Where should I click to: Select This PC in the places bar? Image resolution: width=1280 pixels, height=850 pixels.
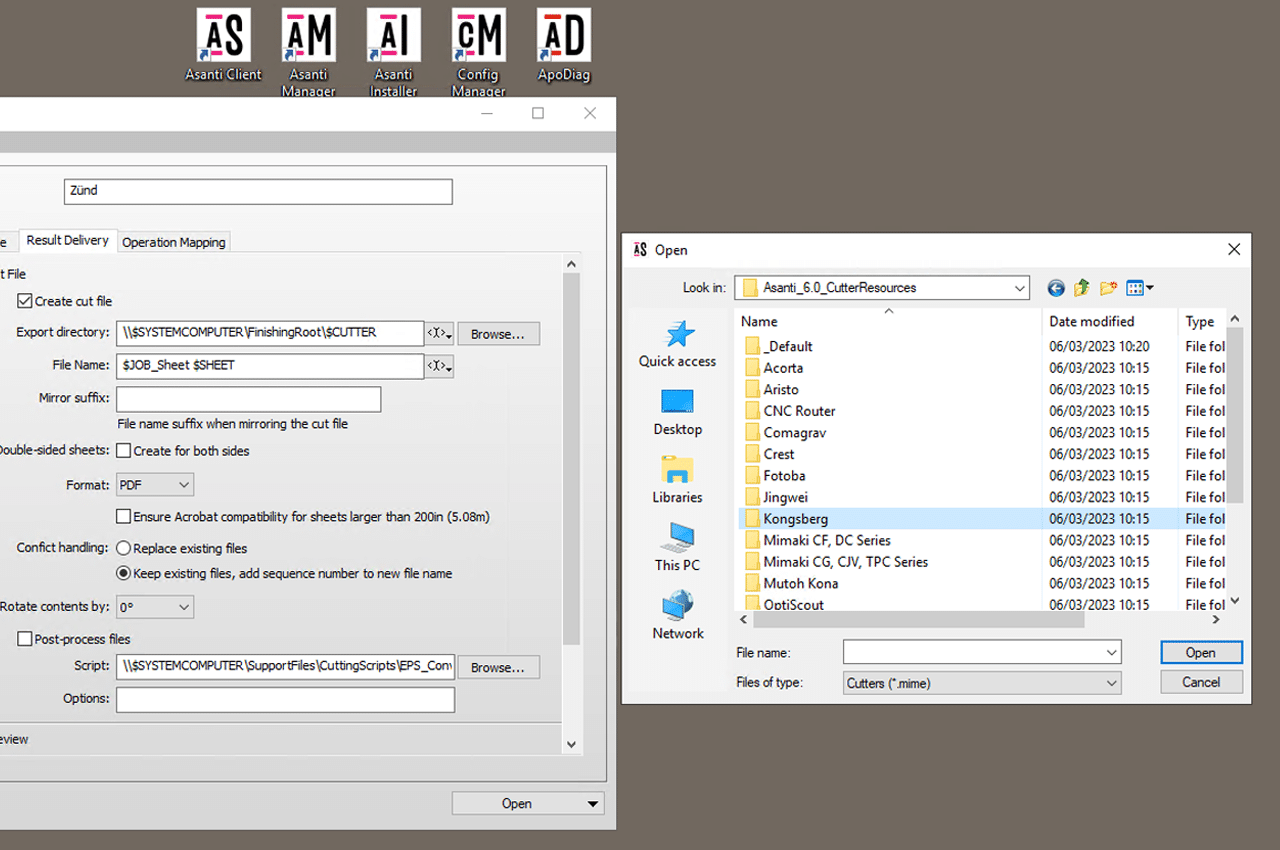pos(677,548)
